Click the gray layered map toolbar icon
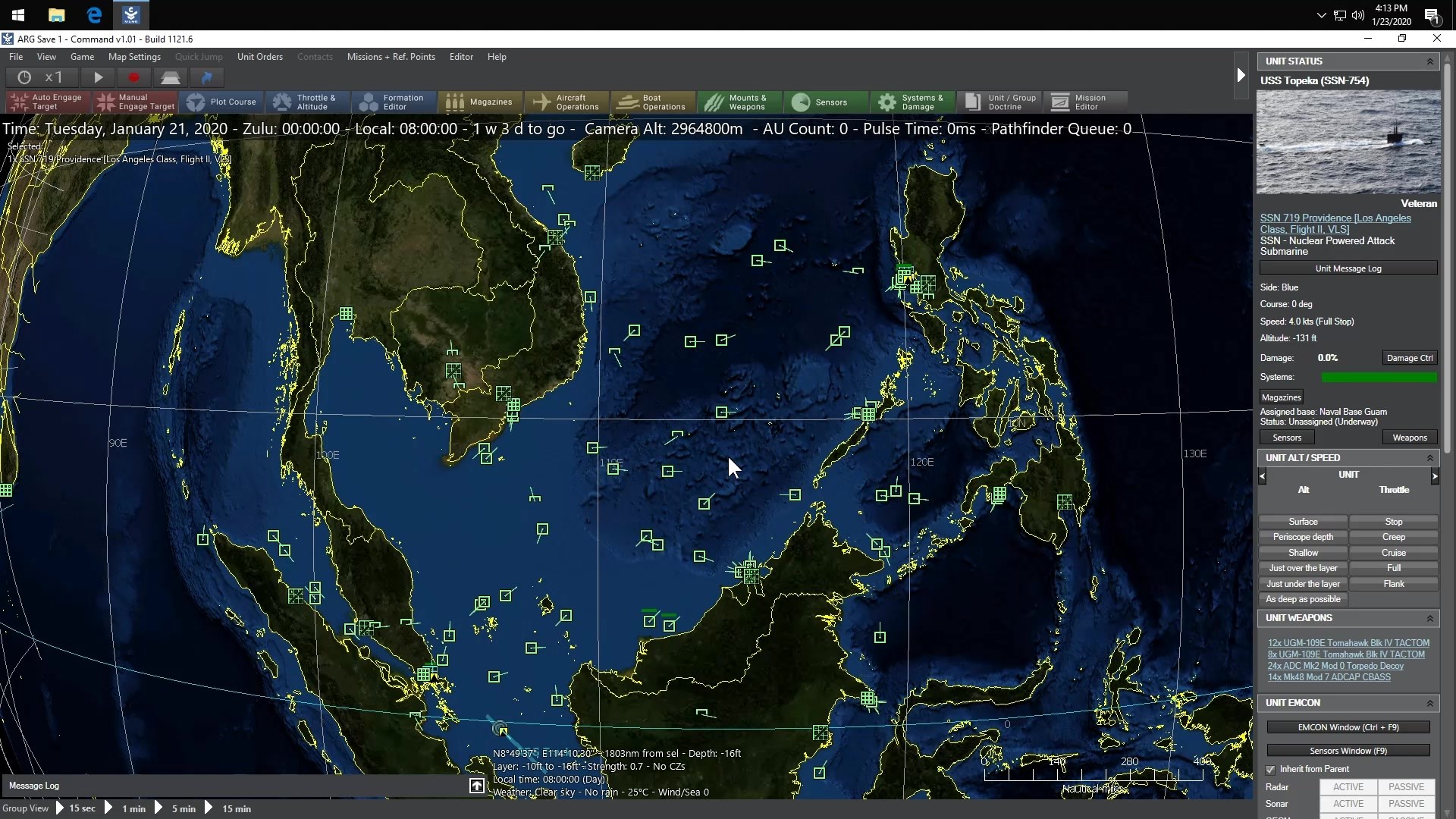 (x=170, y=77)
